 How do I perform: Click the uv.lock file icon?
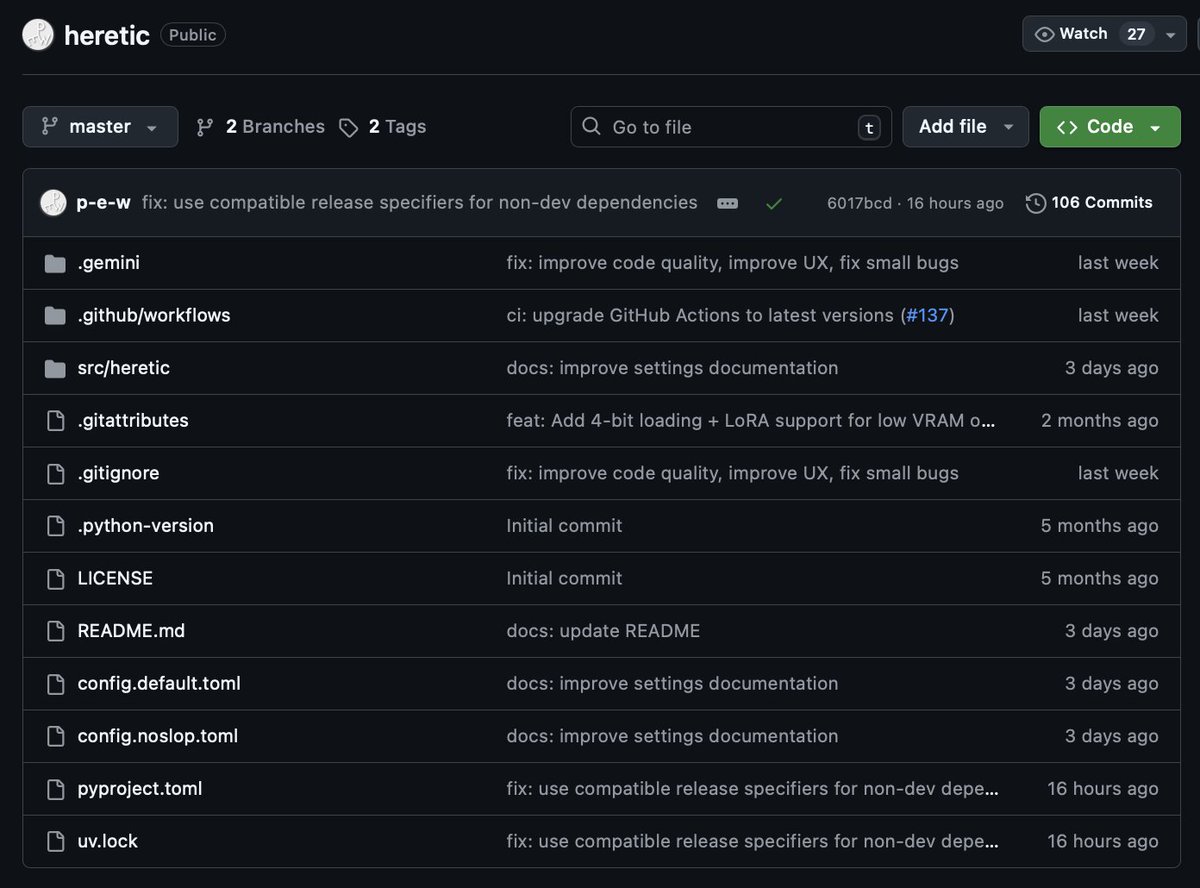point(56,842)
